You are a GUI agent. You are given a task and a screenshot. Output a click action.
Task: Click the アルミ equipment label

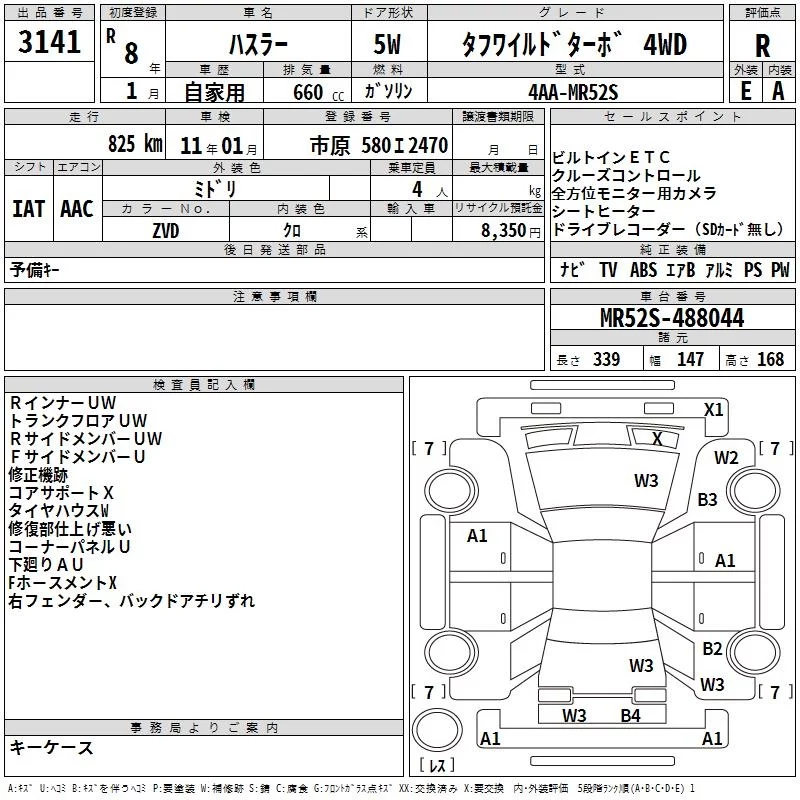(x=719, y=270)
